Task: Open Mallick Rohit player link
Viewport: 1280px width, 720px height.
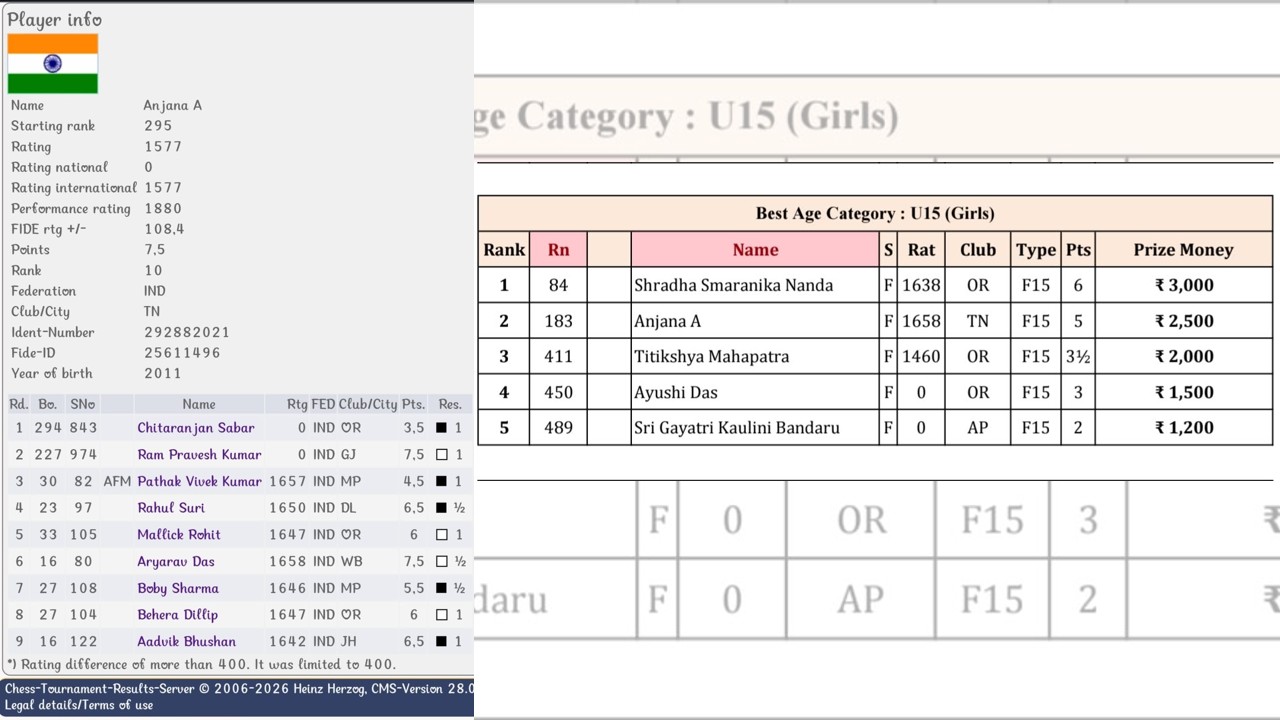Action: [x=179, y=535]
